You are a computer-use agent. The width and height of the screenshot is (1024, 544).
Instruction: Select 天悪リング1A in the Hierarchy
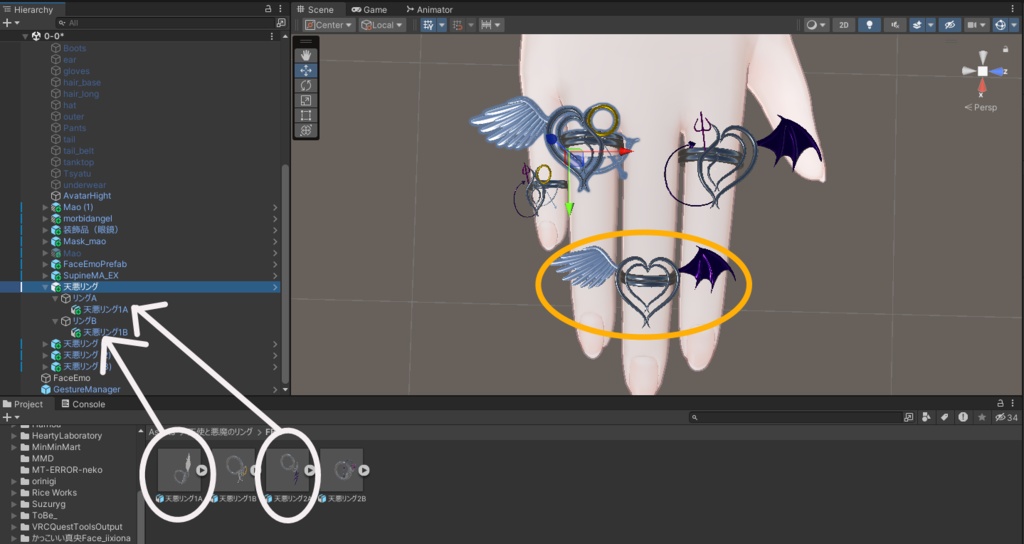tap(105, 310)
